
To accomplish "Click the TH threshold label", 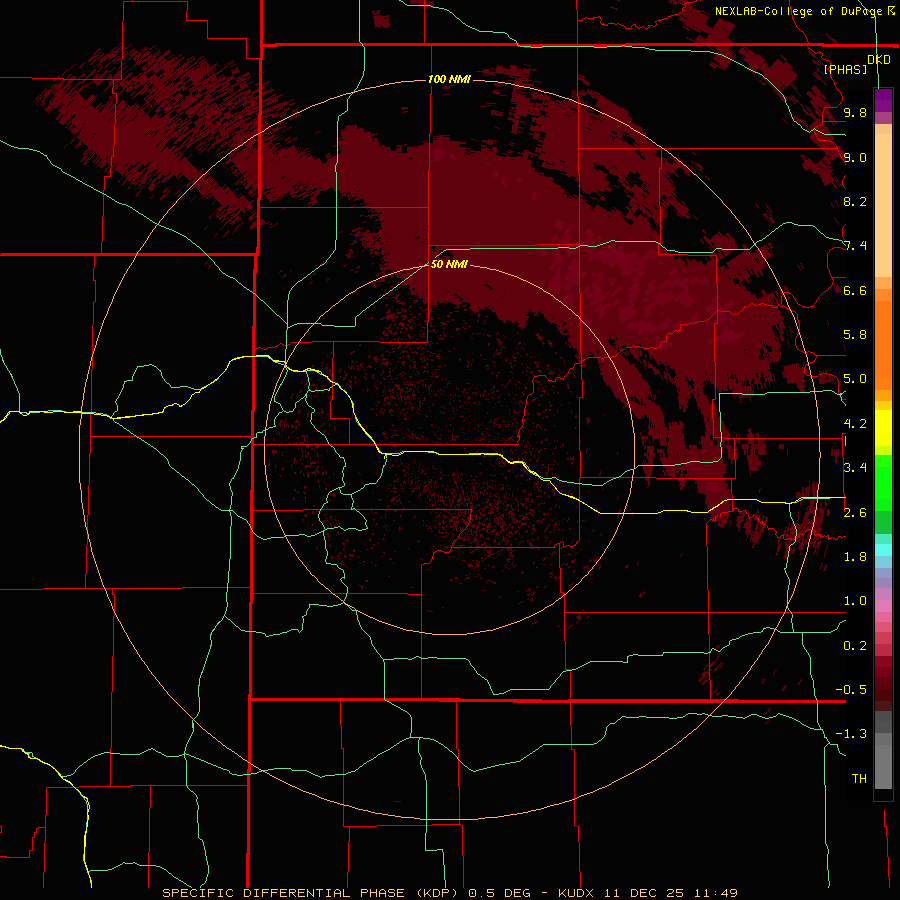I will pyautogui.click(x=859, y=779).
